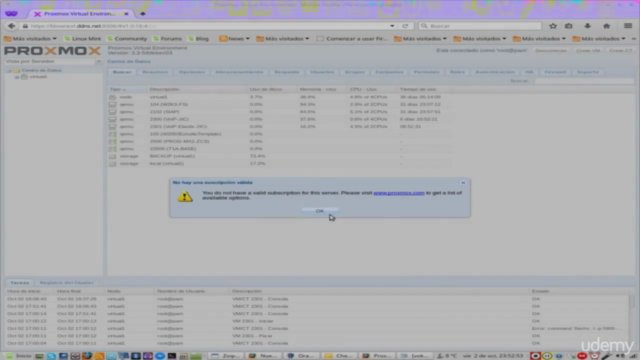The height and width of the screenshot is (360, 640).
Task: Open the Comenzar a usar Firefox bookmark
Action: (352, 38)
